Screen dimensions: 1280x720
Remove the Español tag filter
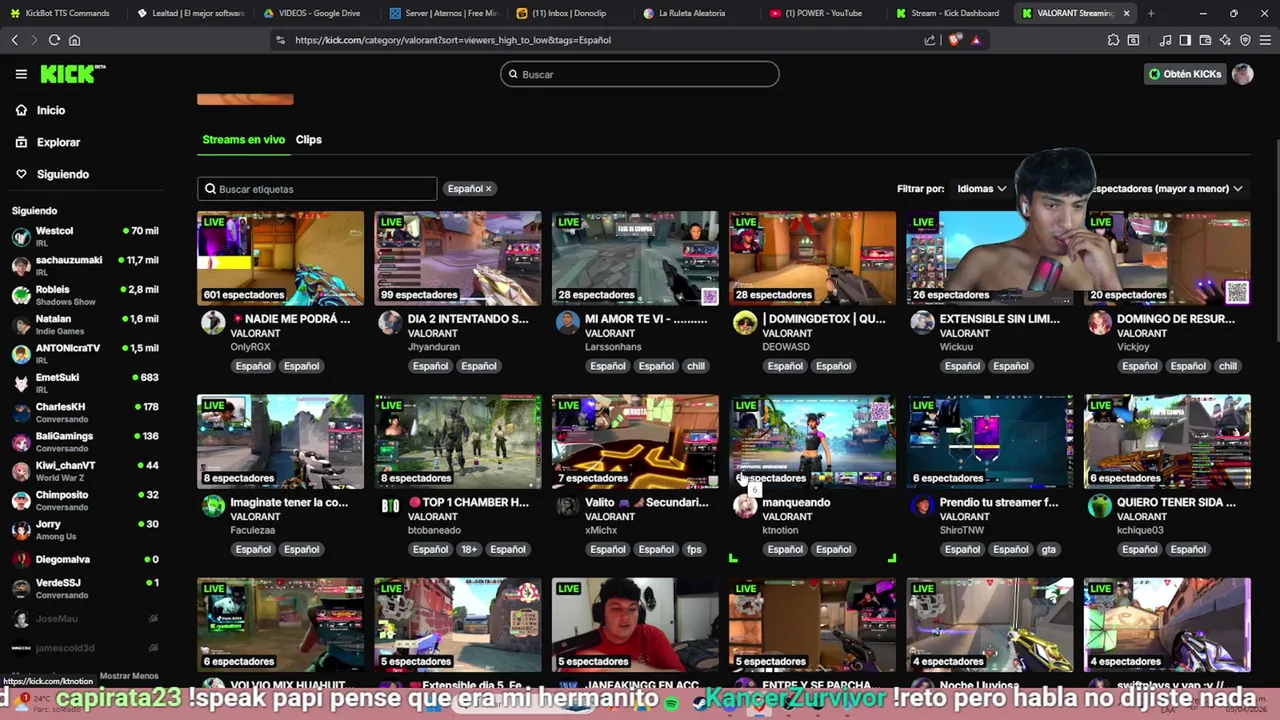tap(488, 189)
